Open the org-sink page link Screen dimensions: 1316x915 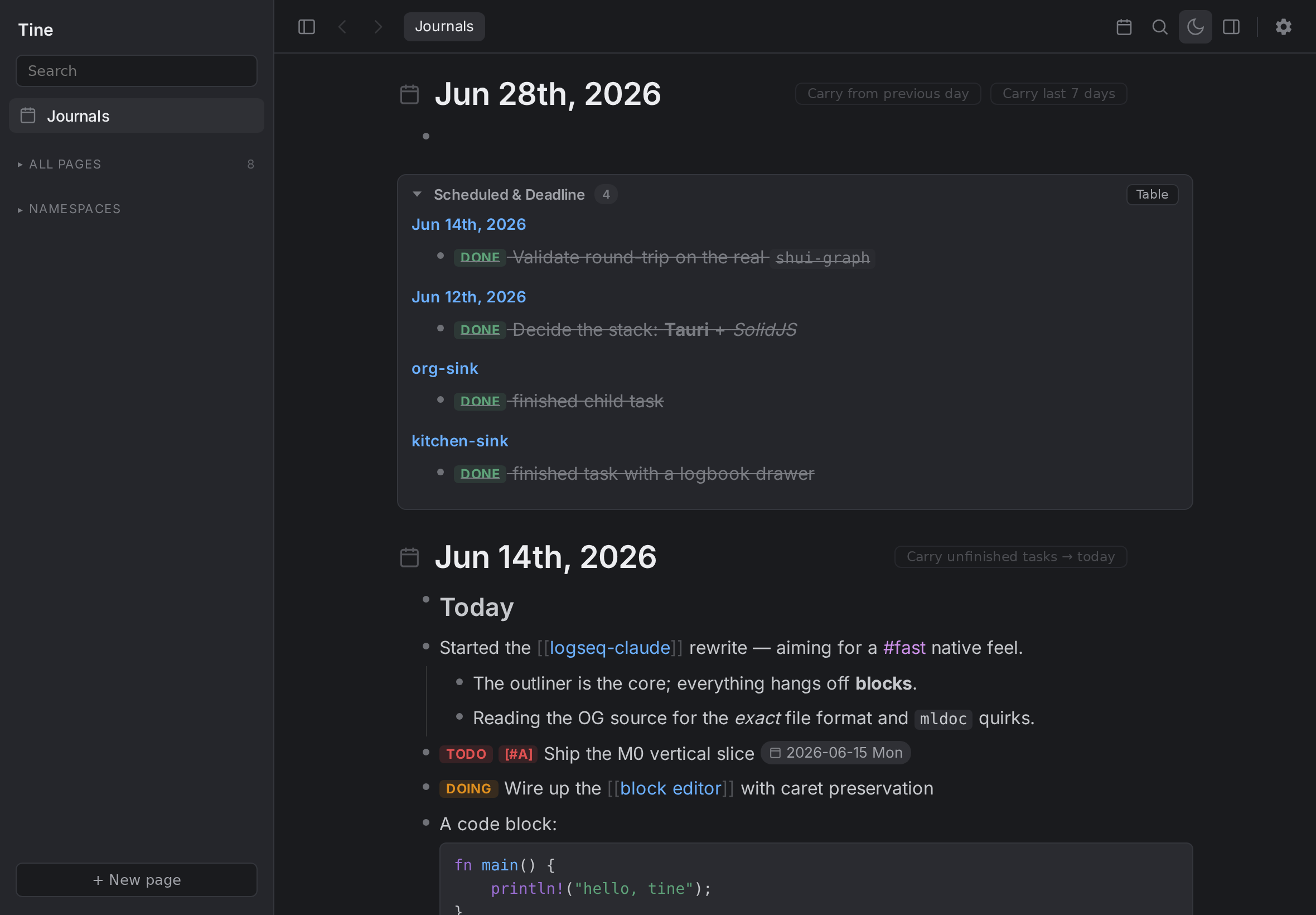coord(444,368)
